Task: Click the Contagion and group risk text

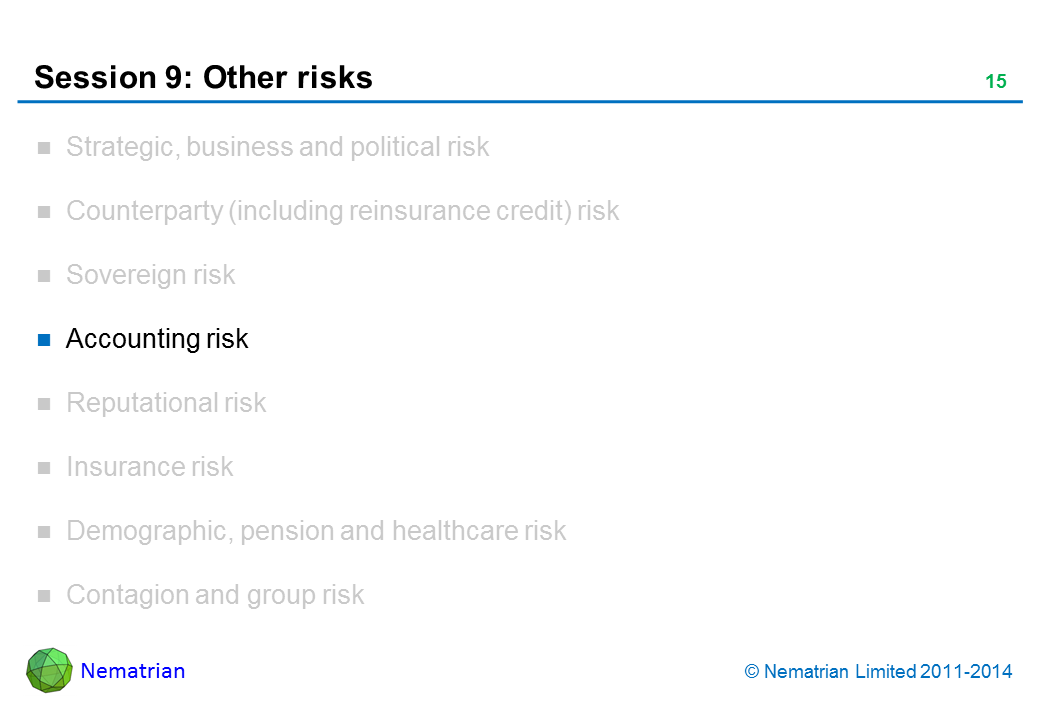Action: (x=215, y=595)
